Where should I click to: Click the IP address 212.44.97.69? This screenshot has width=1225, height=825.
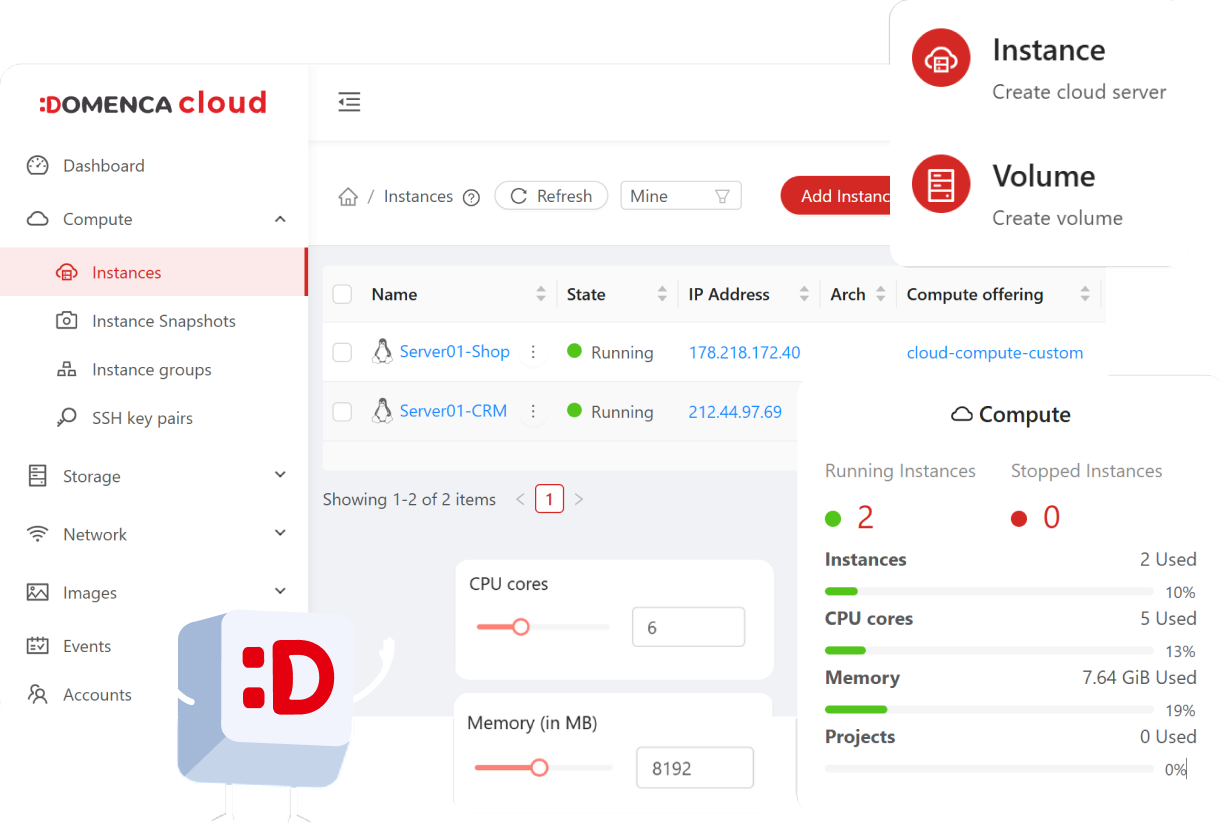tap(735, 411)
